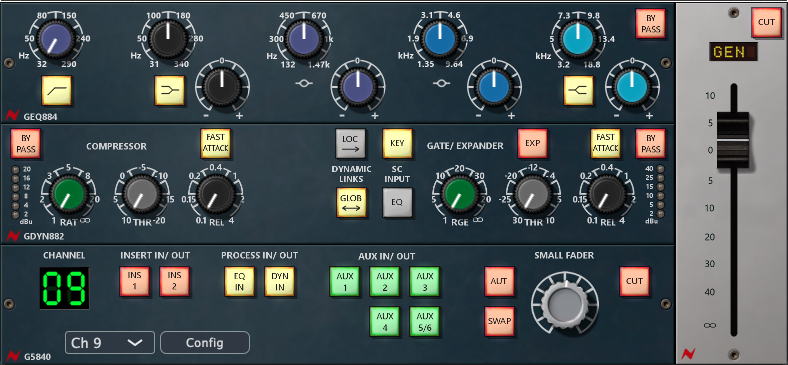Image resolution: width=788 pixels, height=365 pixels.
Task: Click the small fader rotary knob
Action: 565,305
